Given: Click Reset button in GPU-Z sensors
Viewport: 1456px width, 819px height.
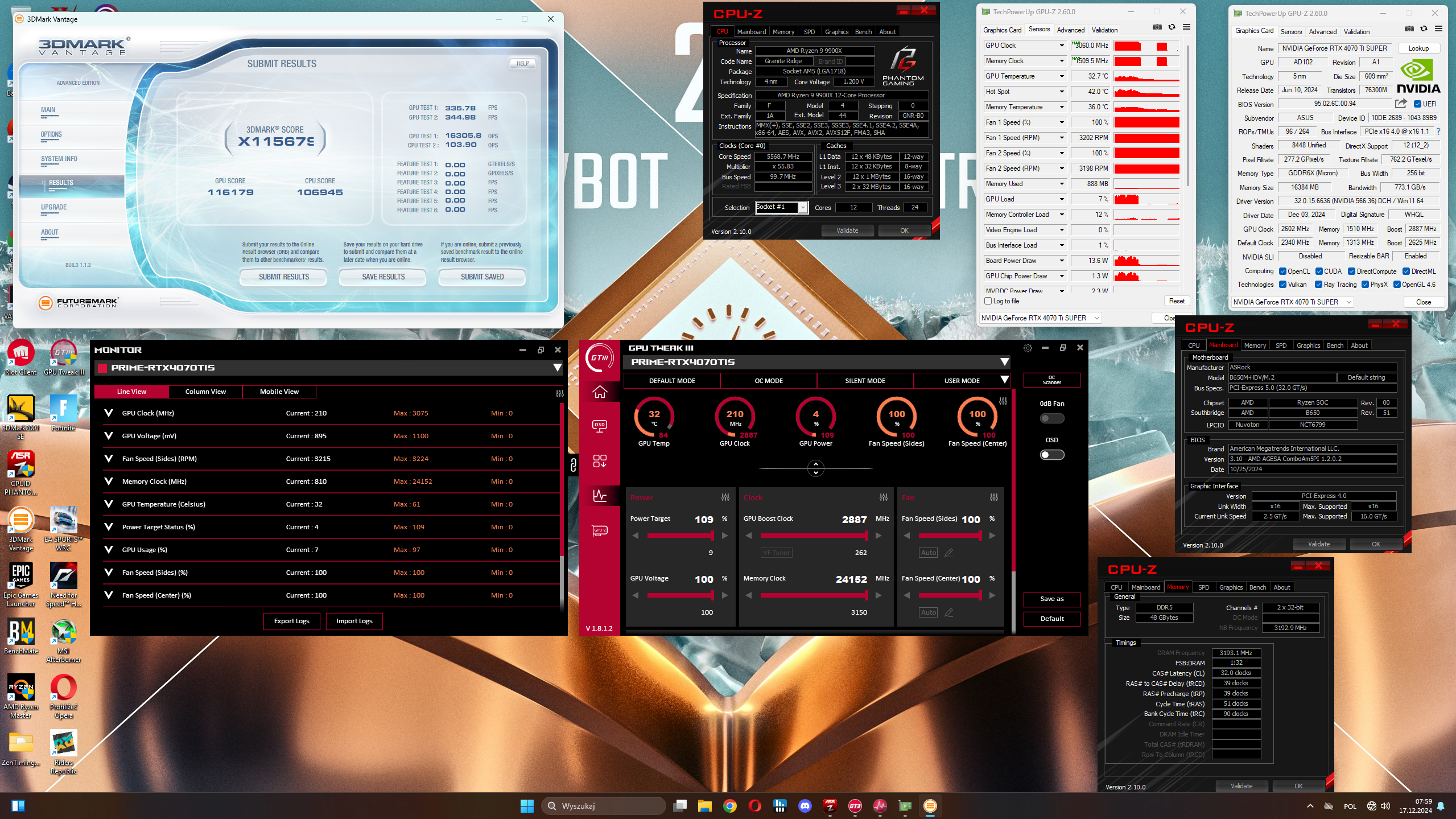Looking at the screenshot, I should 1177,301.
